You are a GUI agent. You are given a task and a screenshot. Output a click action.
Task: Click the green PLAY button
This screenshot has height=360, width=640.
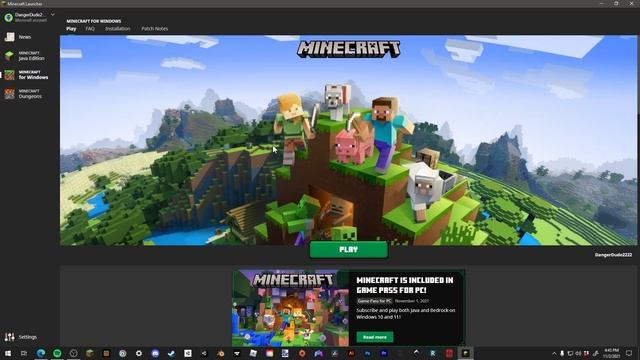349,249
